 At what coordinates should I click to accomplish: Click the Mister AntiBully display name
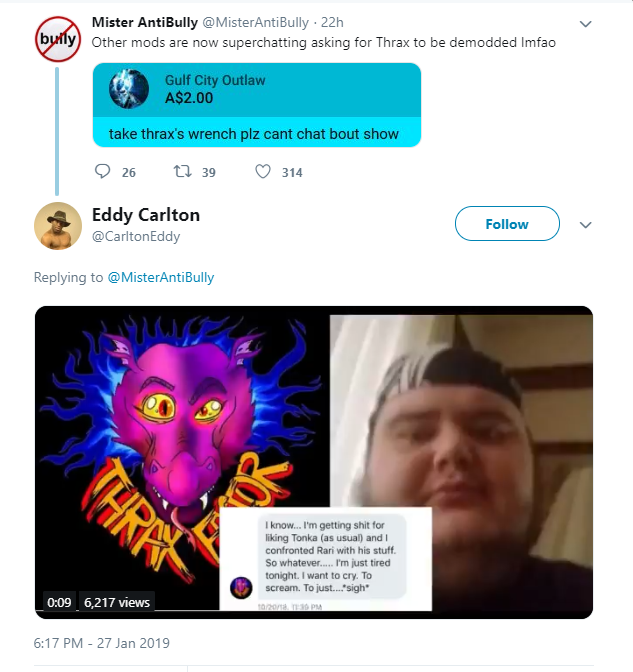pyautogui.click(x=145, y=22)
